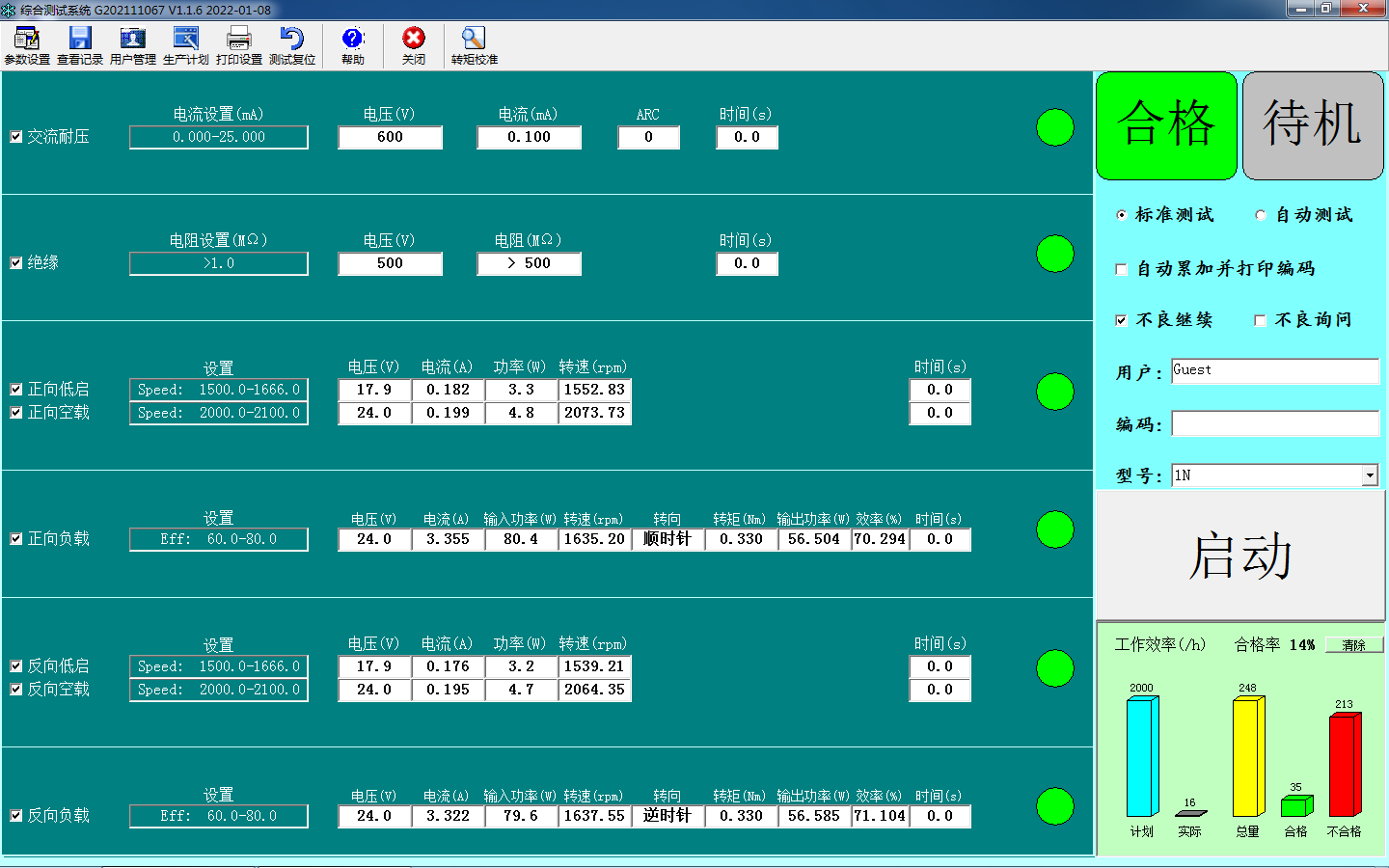
Task: Enable 自动累加并打印编码 checkbox
Action: click(1121, 269)
